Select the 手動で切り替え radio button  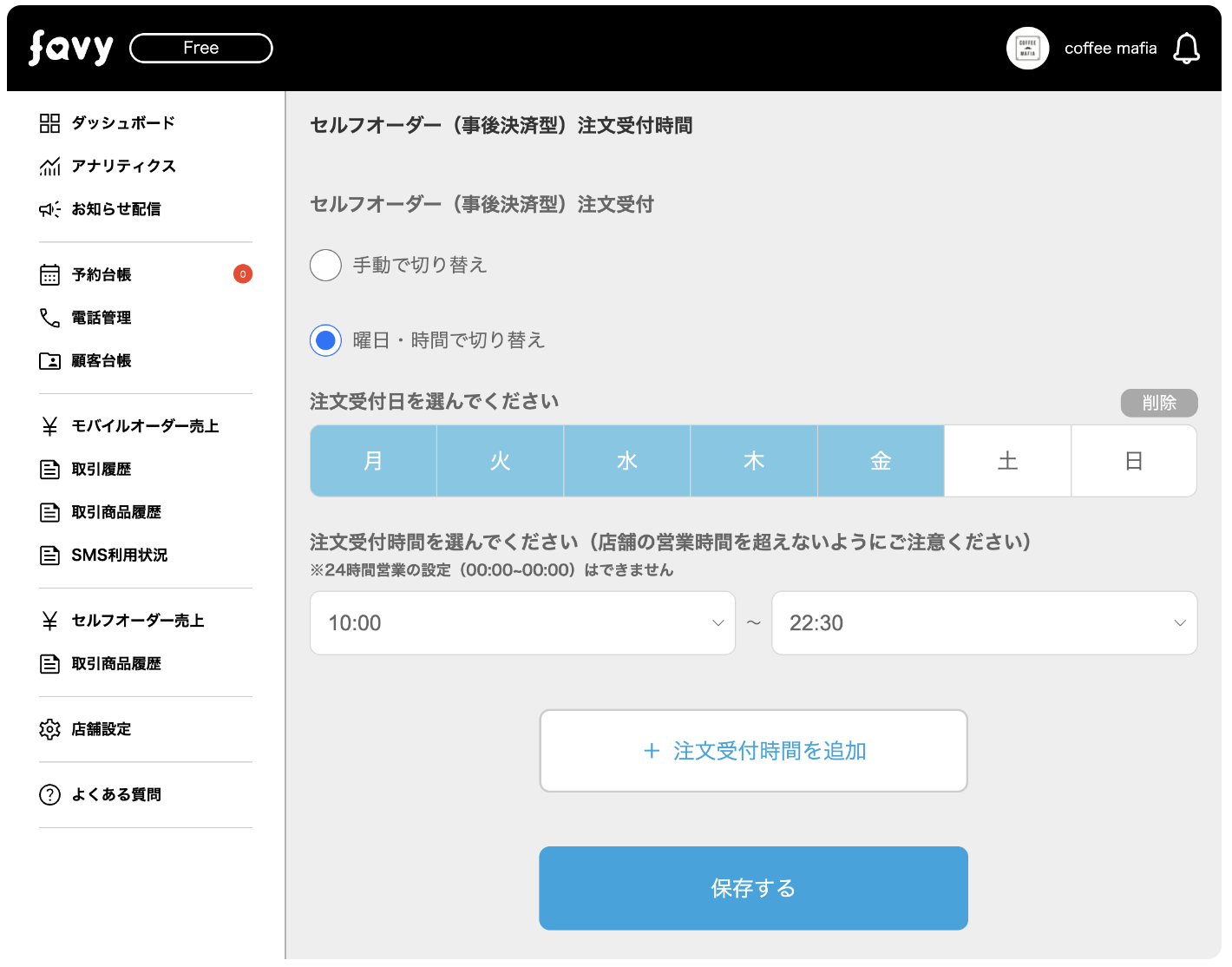[325, 265]
